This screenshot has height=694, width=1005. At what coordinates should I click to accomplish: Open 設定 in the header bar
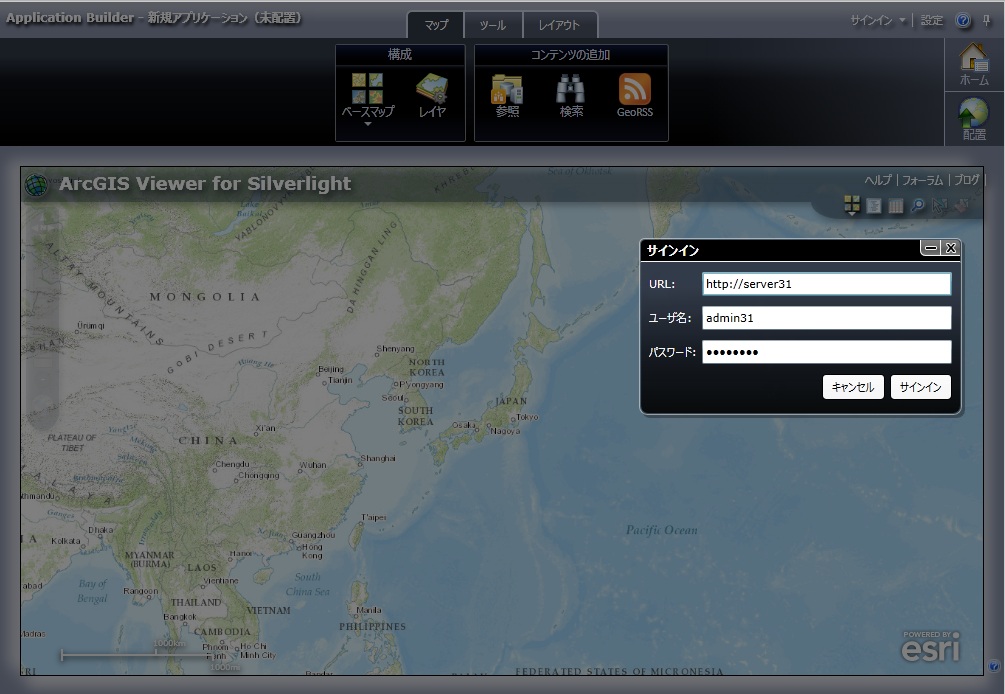pos(932,21)
